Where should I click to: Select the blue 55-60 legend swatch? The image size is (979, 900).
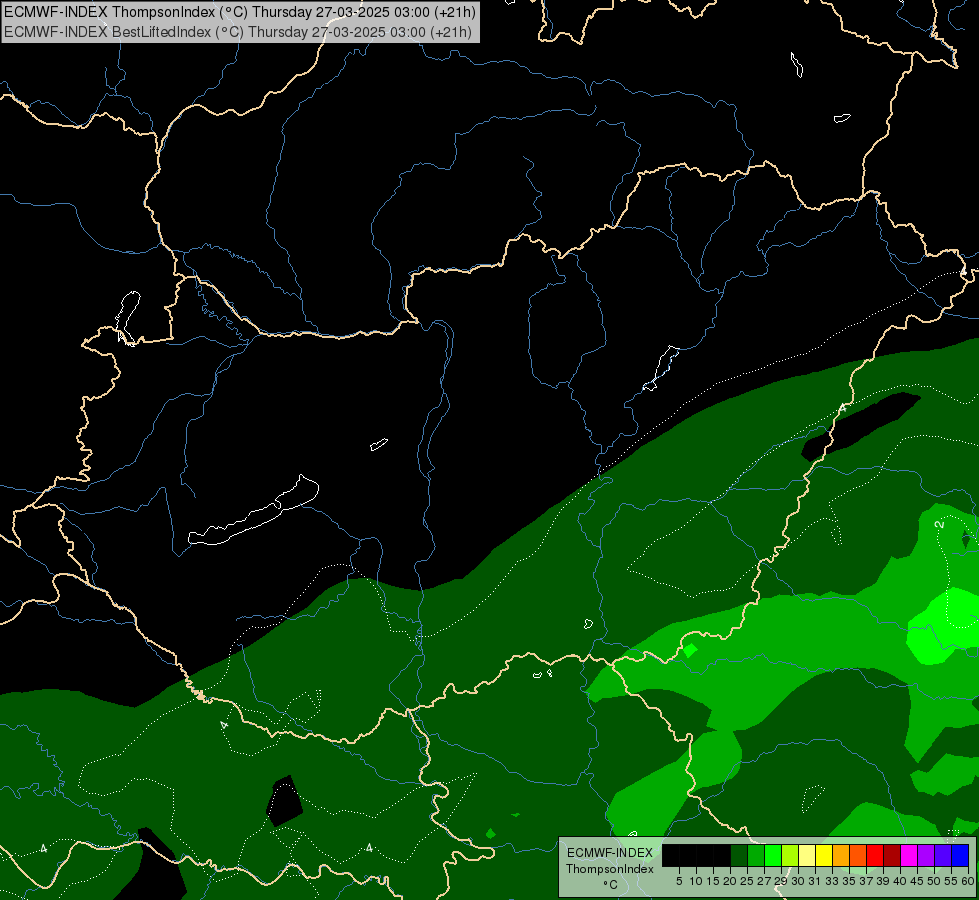(960, 855)
